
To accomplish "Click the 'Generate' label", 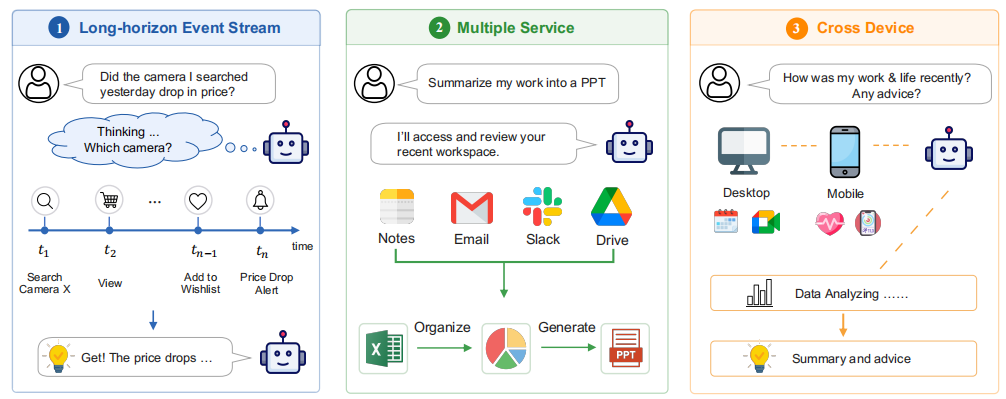I will pyautogui.click(x=567, y=327).
